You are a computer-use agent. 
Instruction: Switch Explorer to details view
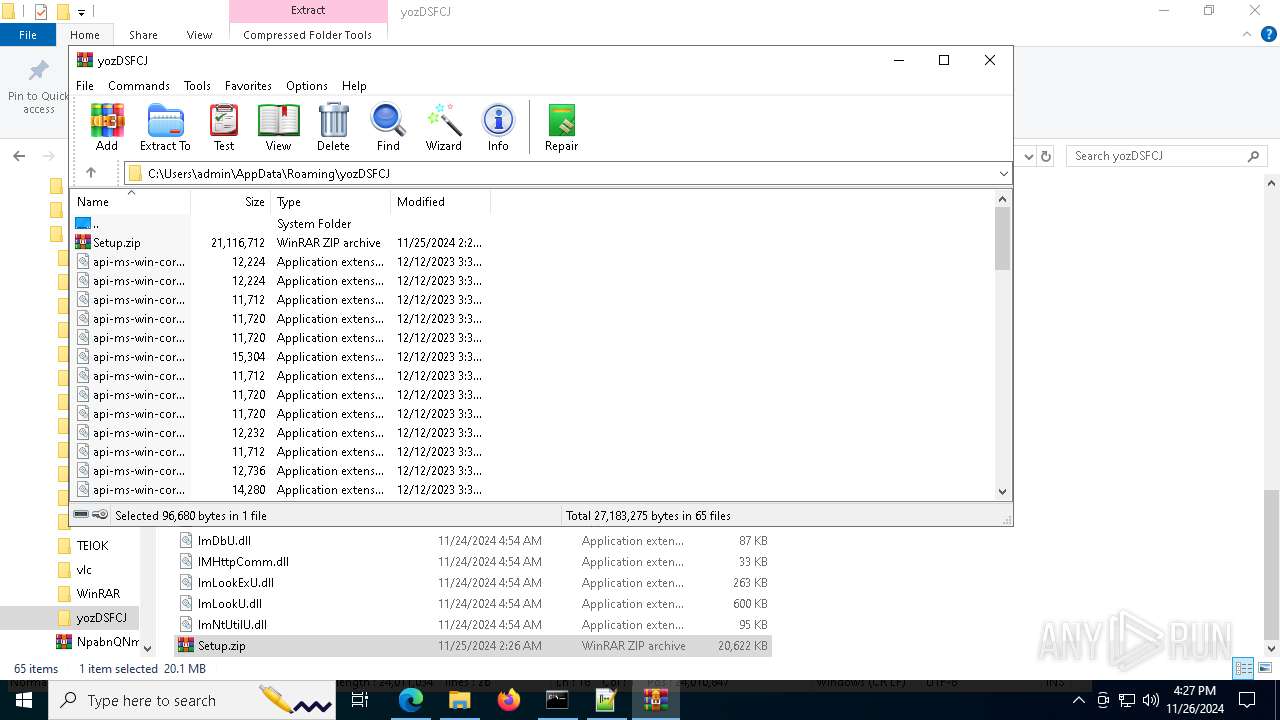coord(1243,668)
